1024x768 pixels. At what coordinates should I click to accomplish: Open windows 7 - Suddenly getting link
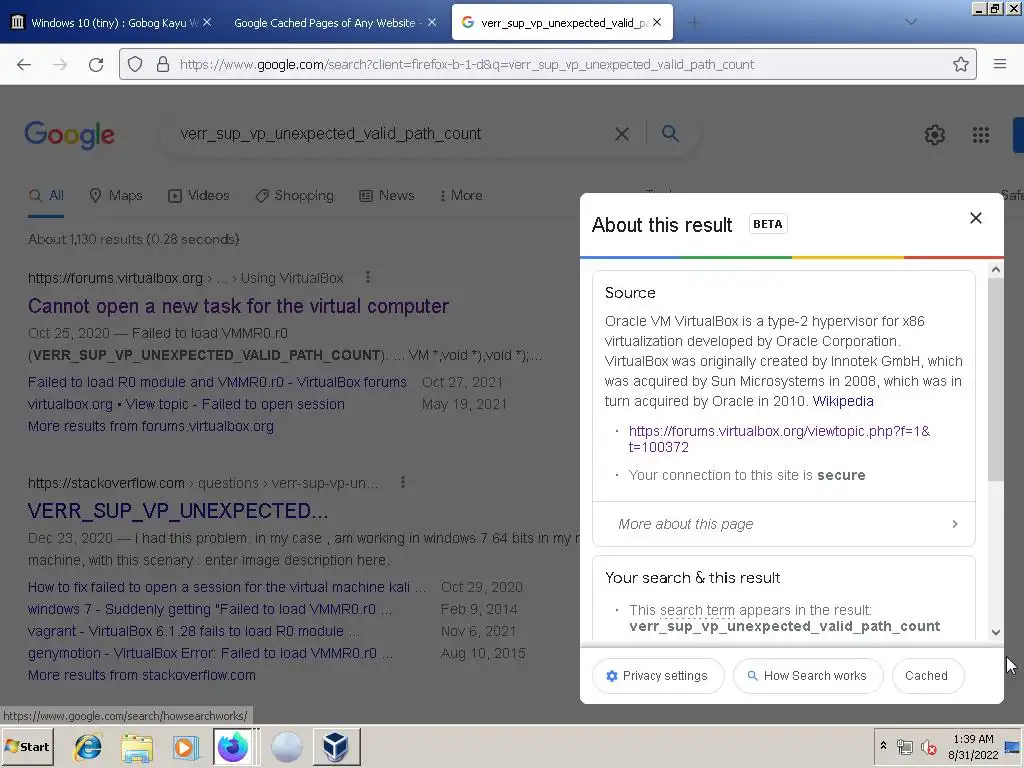210,609
